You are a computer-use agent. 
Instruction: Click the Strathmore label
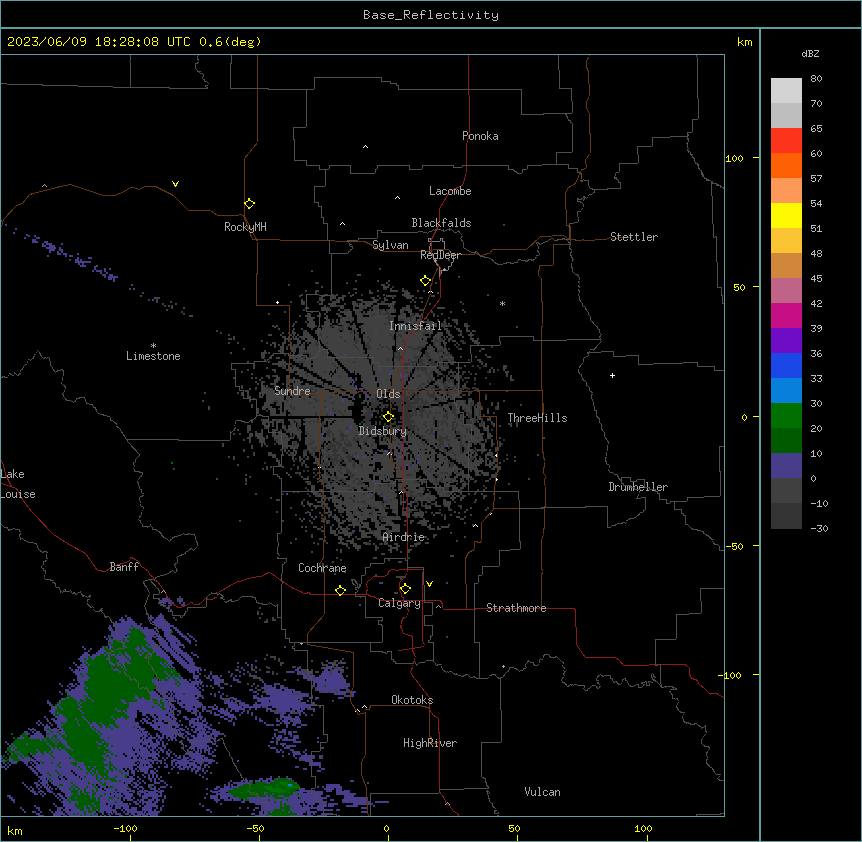(516, 608)
